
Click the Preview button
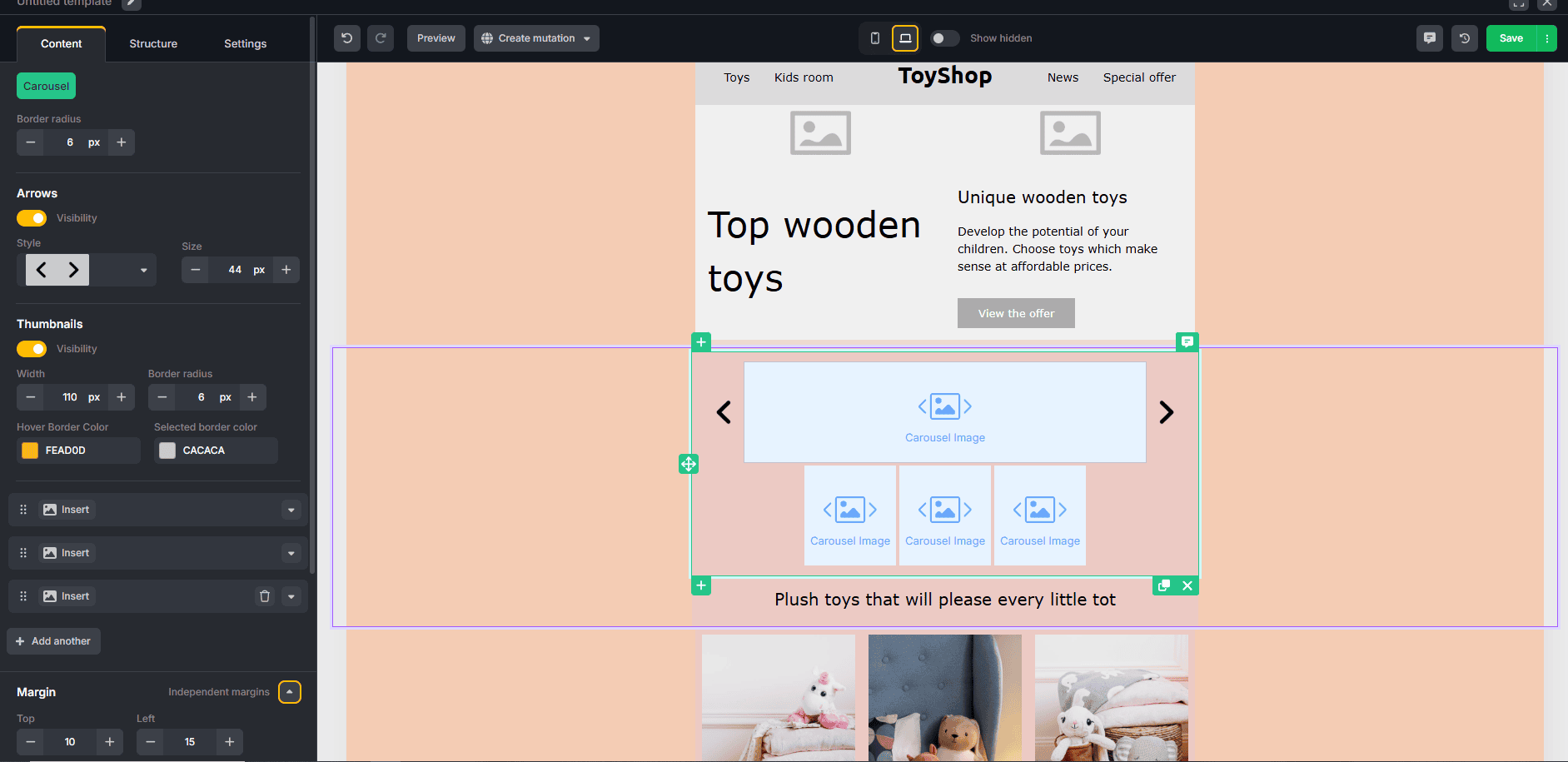tap(436, 38)
